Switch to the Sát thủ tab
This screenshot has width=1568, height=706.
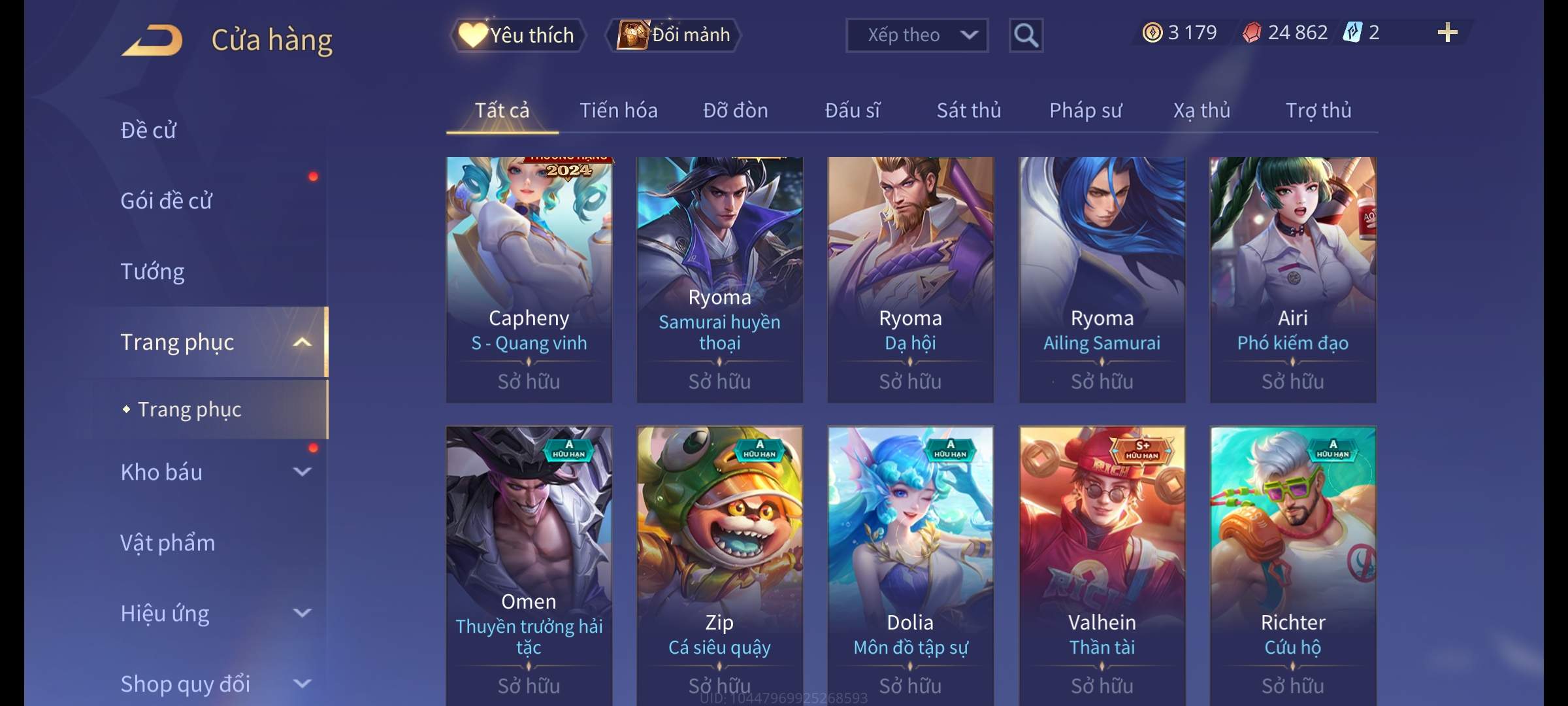pos(968,110)
